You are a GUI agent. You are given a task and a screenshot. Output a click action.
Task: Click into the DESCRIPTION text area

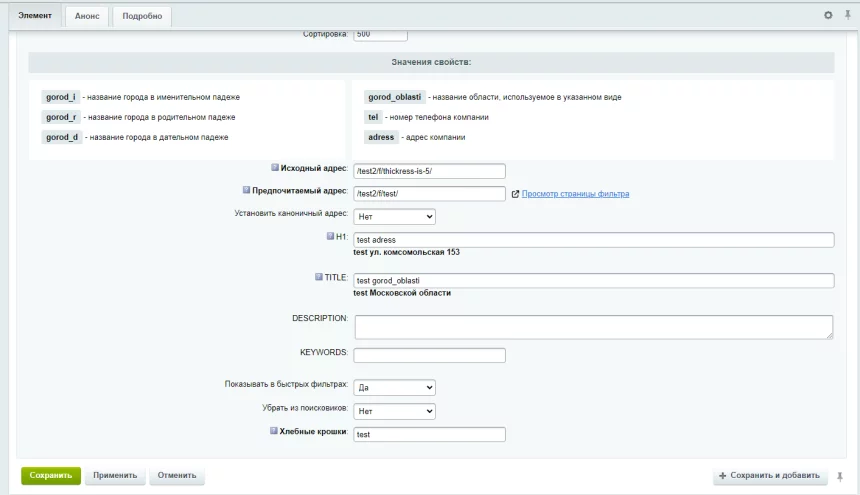point(593,327)
